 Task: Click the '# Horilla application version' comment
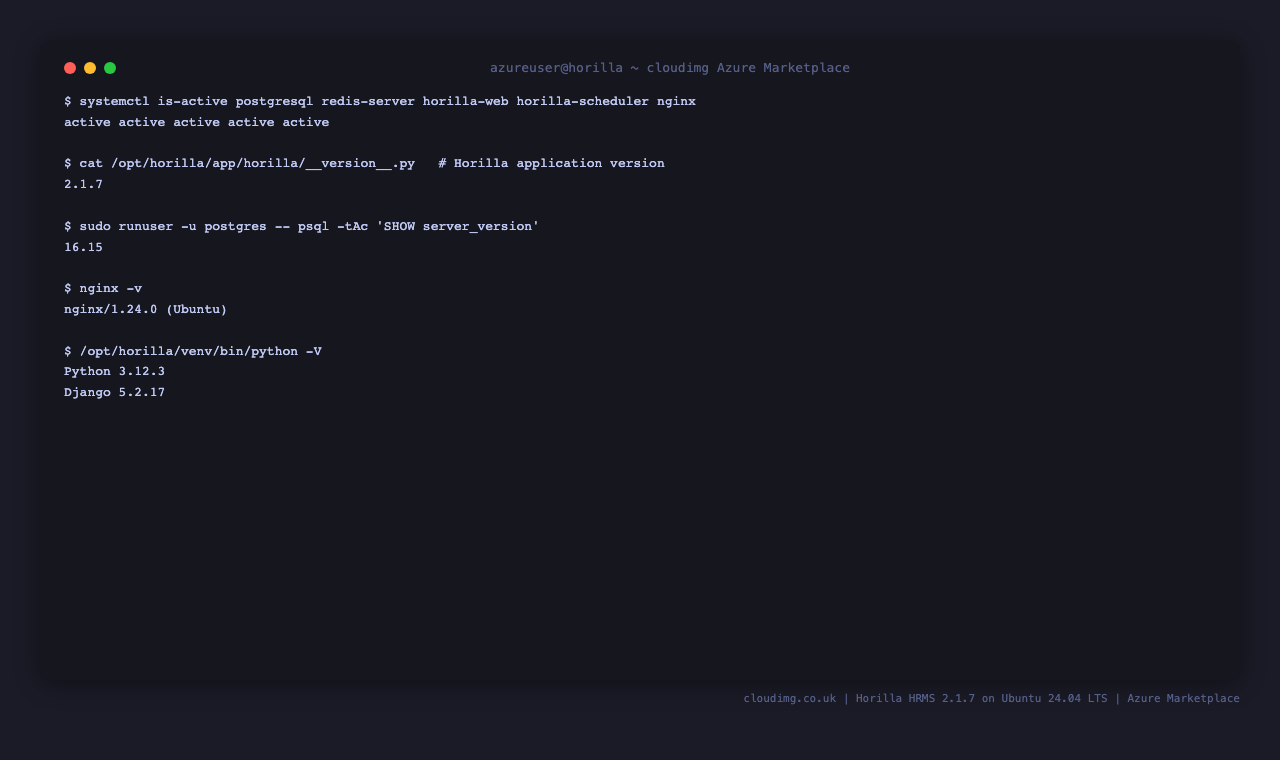pos(551,163)
